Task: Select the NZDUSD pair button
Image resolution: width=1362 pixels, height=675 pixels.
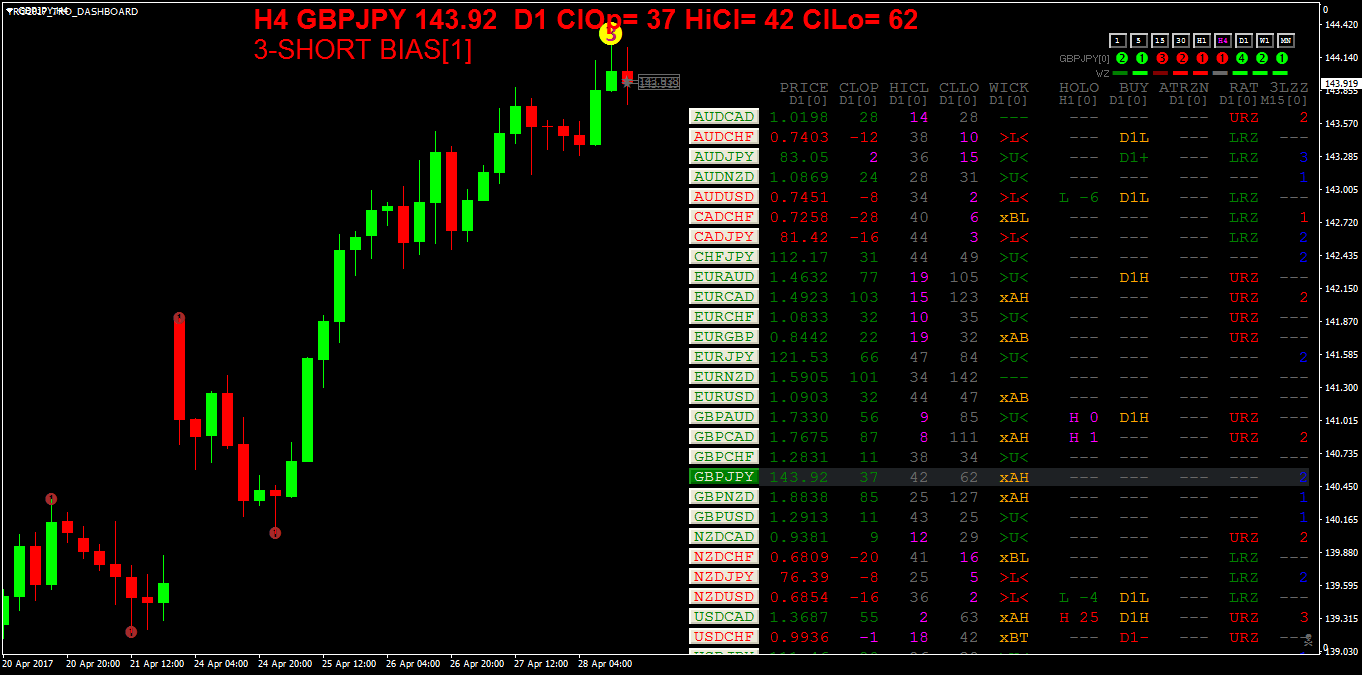Action: (x=724, y=597)
